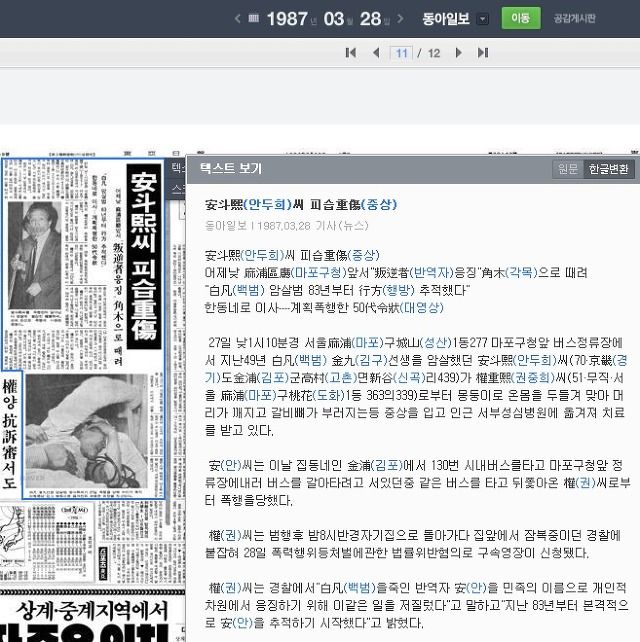Click the 고촌 hangul link
Screen dimensions: 640x642
click(x=341, y=378)
